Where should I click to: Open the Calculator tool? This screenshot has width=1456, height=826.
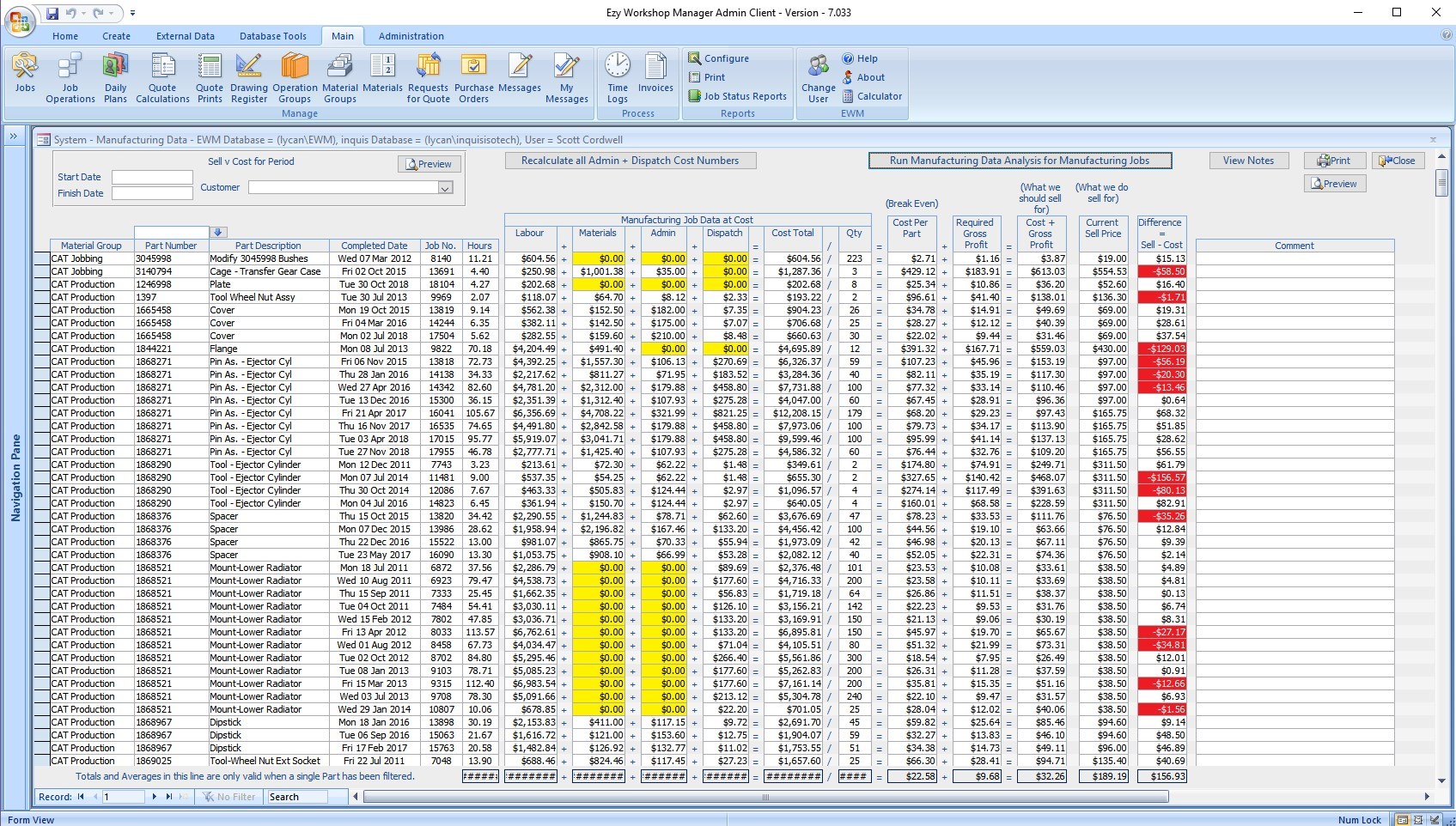[x=872, y=96]
